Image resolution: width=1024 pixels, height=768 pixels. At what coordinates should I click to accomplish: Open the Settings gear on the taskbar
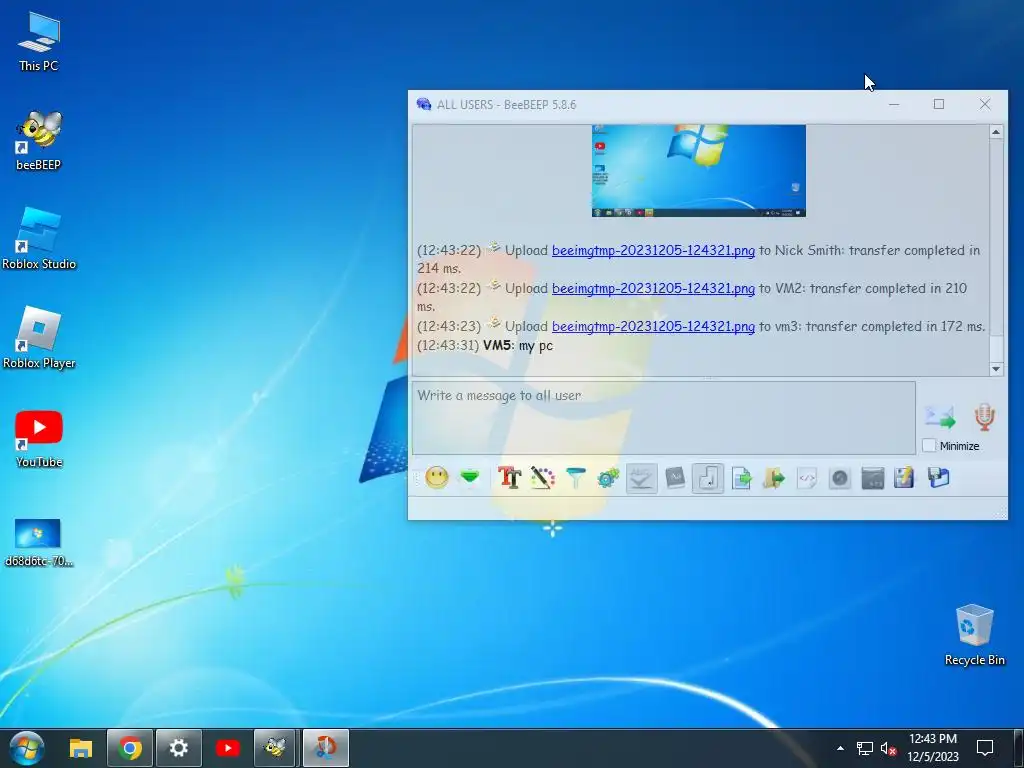click(179, 748)
